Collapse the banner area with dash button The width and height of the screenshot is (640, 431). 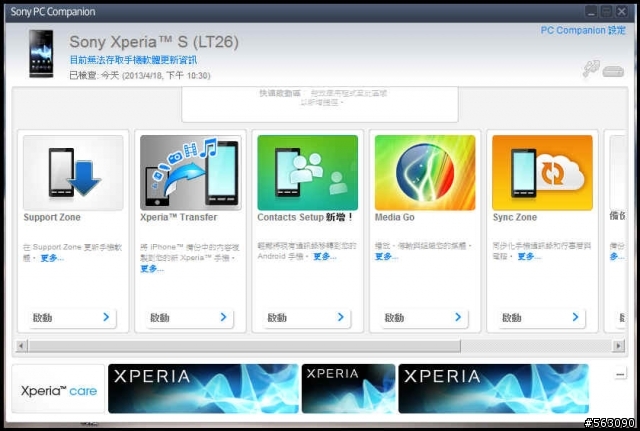click(620, 374)
